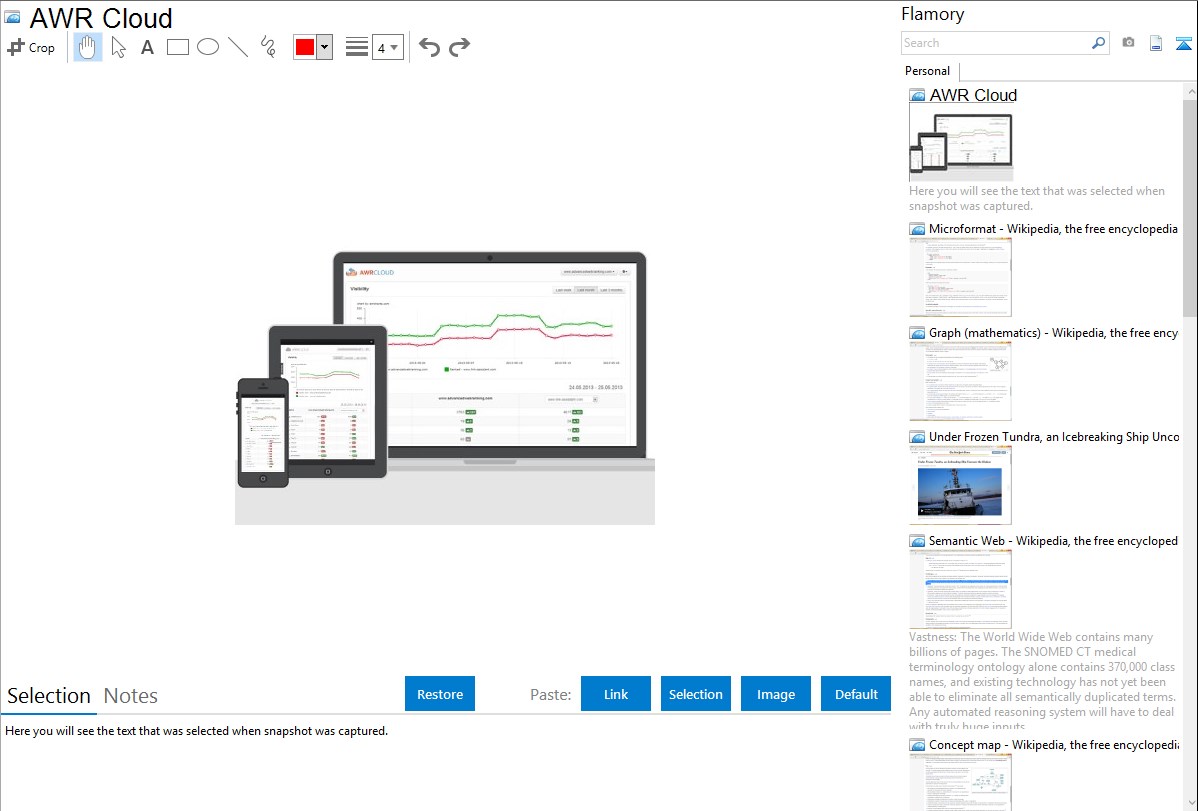Click icon beside sidebar AWR Cloud title
1198x811 pixels.
point(917,96)
